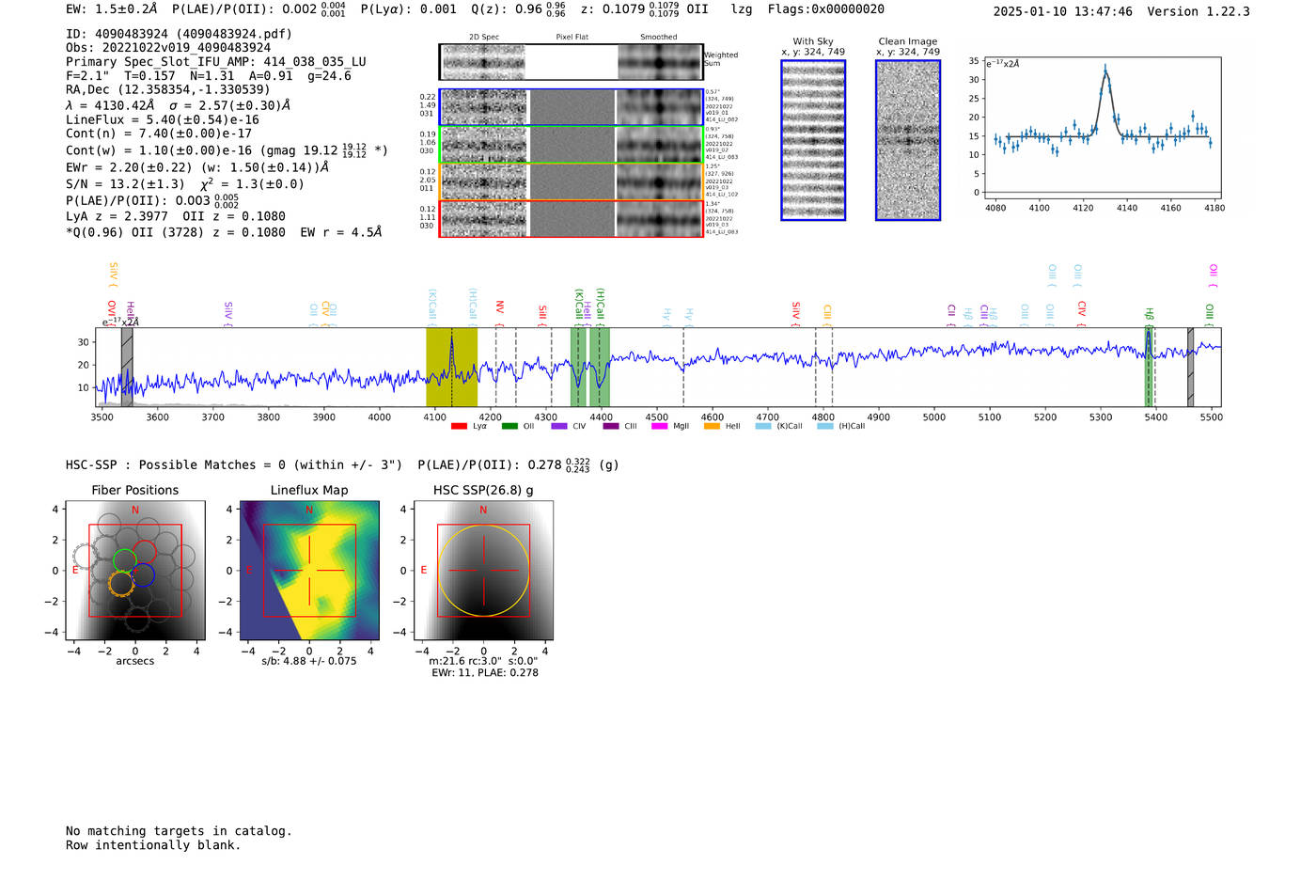Click the red NV line label above spectrum
Viewport: 1316px width, 896px height.
click(x=500, y=307)
